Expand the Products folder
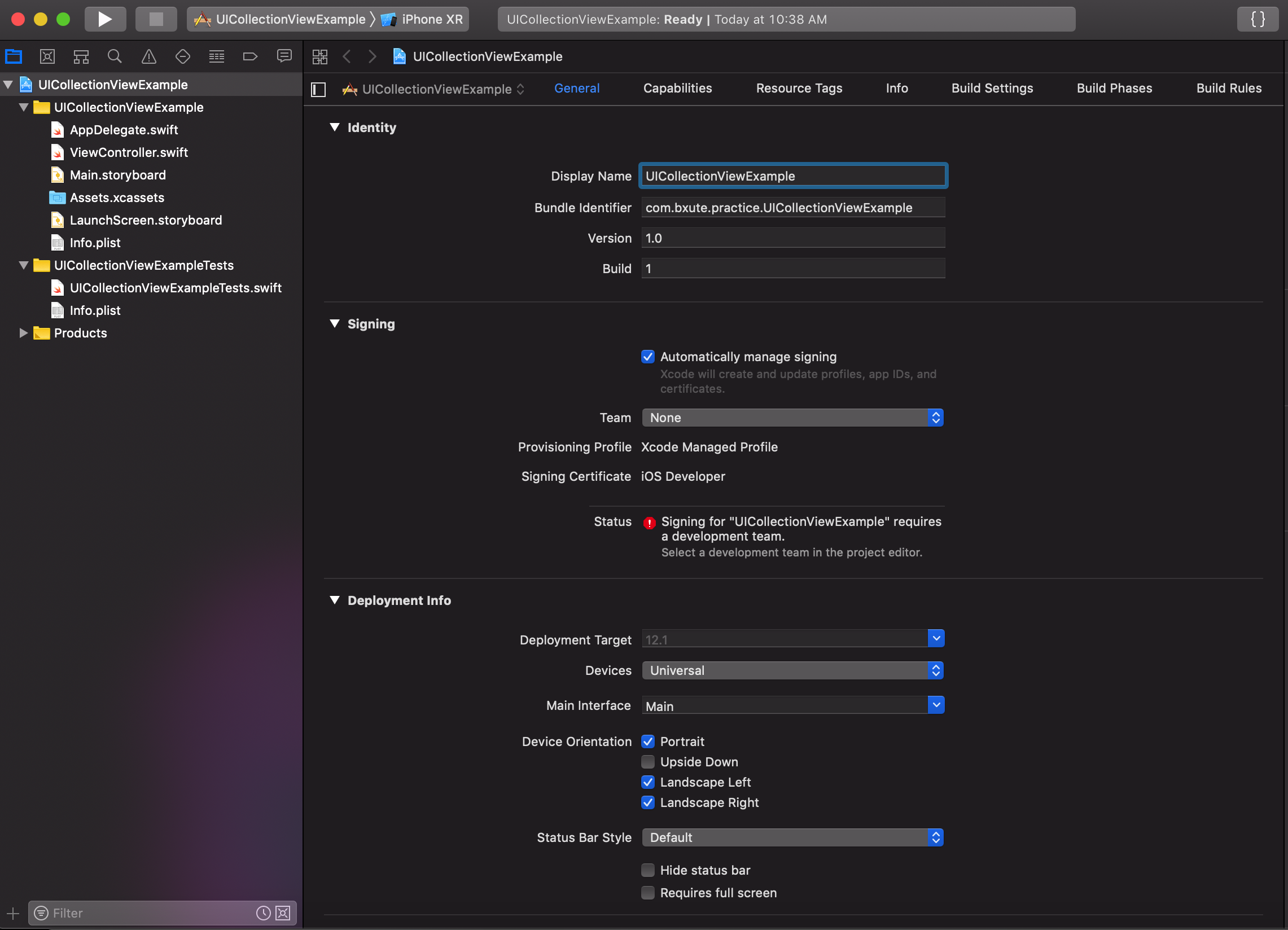Screen dimensions: 1288x930 click(x=23, y=334)
